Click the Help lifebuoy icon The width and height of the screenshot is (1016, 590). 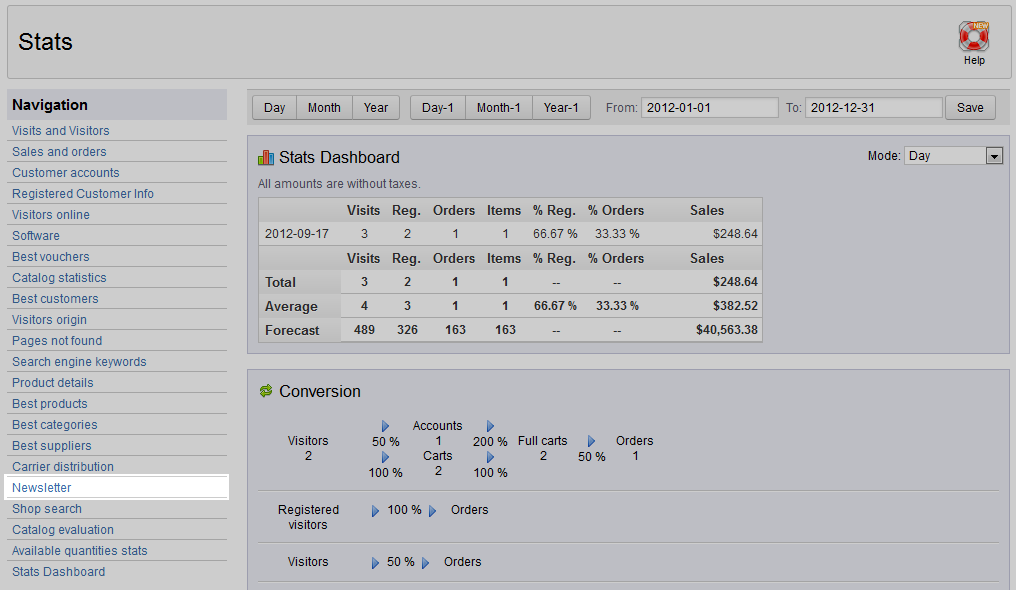click(x=973, y=37)
